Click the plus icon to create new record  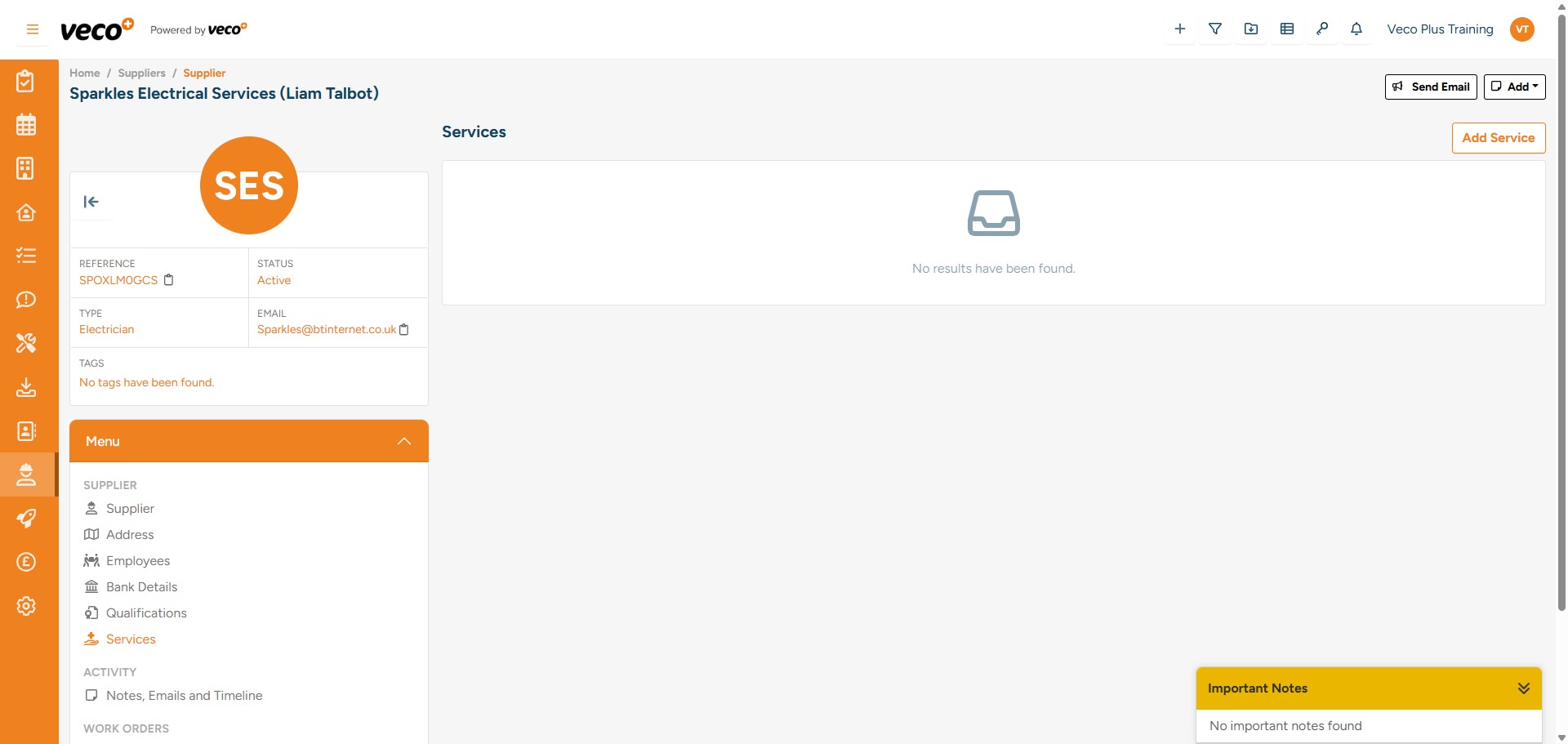coord(1179,29)
